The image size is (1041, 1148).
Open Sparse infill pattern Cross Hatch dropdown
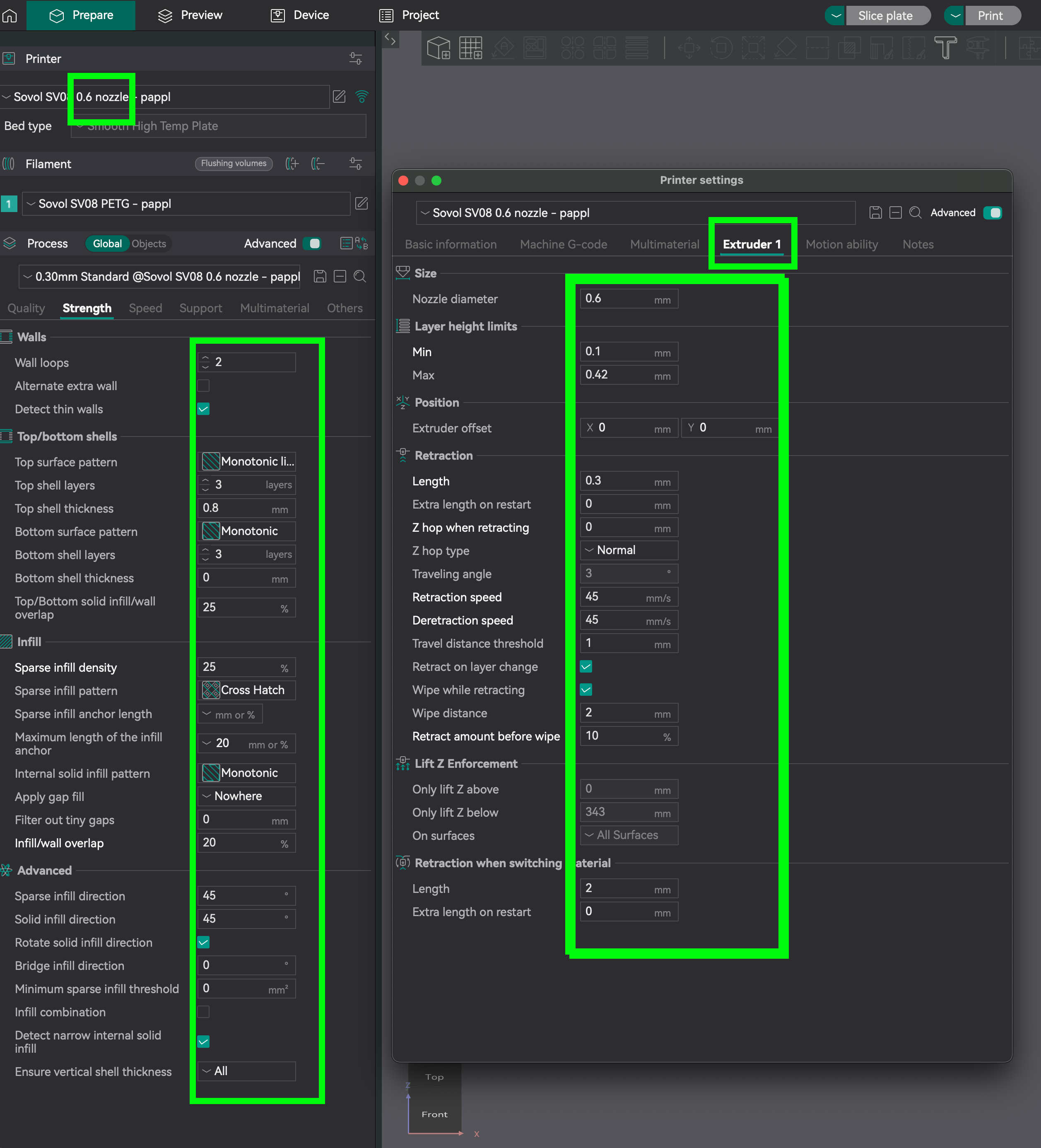tap(246, 690)
